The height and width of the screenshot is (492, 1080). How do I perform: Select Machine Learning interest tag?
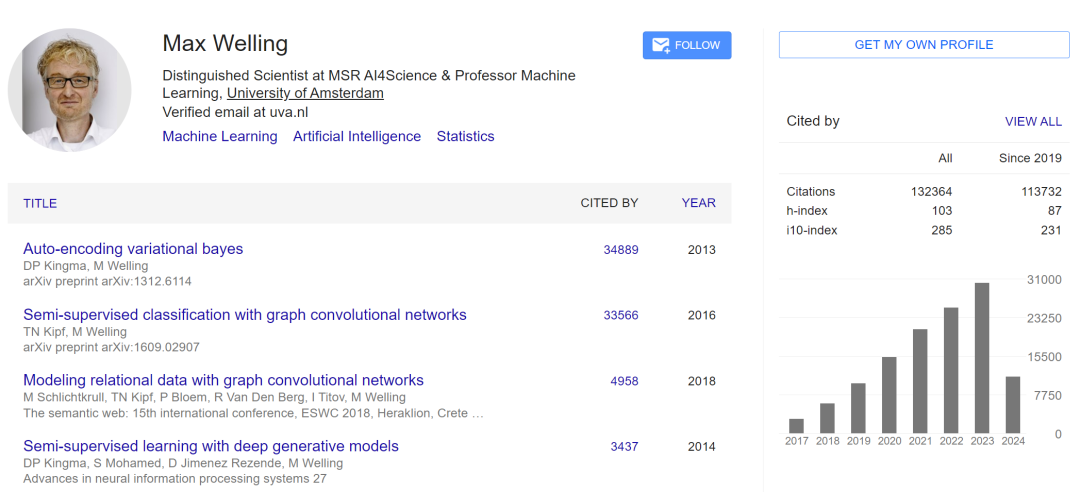220,137
